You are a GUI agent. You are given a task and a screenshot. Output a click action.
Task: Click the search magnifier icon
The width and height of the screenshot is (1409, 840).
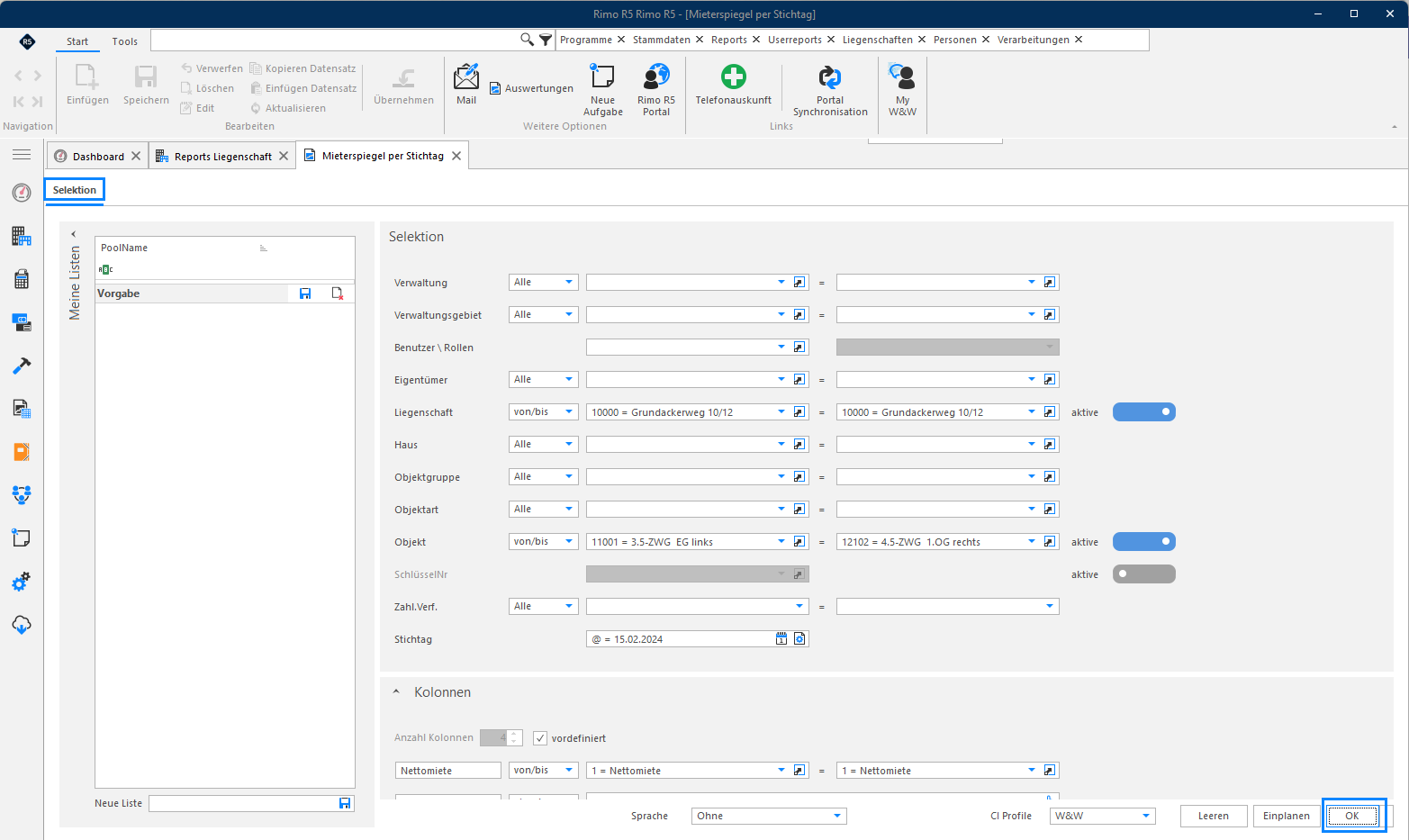527,40
